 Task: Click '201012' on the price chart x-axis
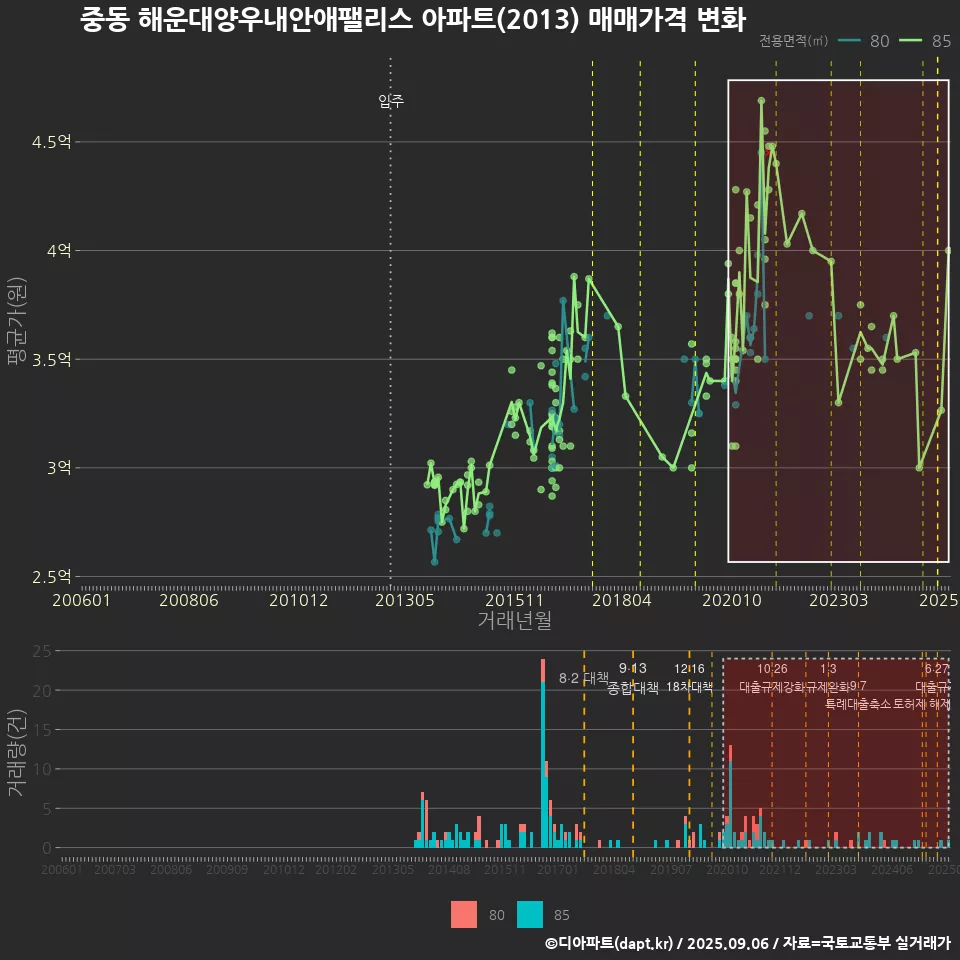point(298,600)
